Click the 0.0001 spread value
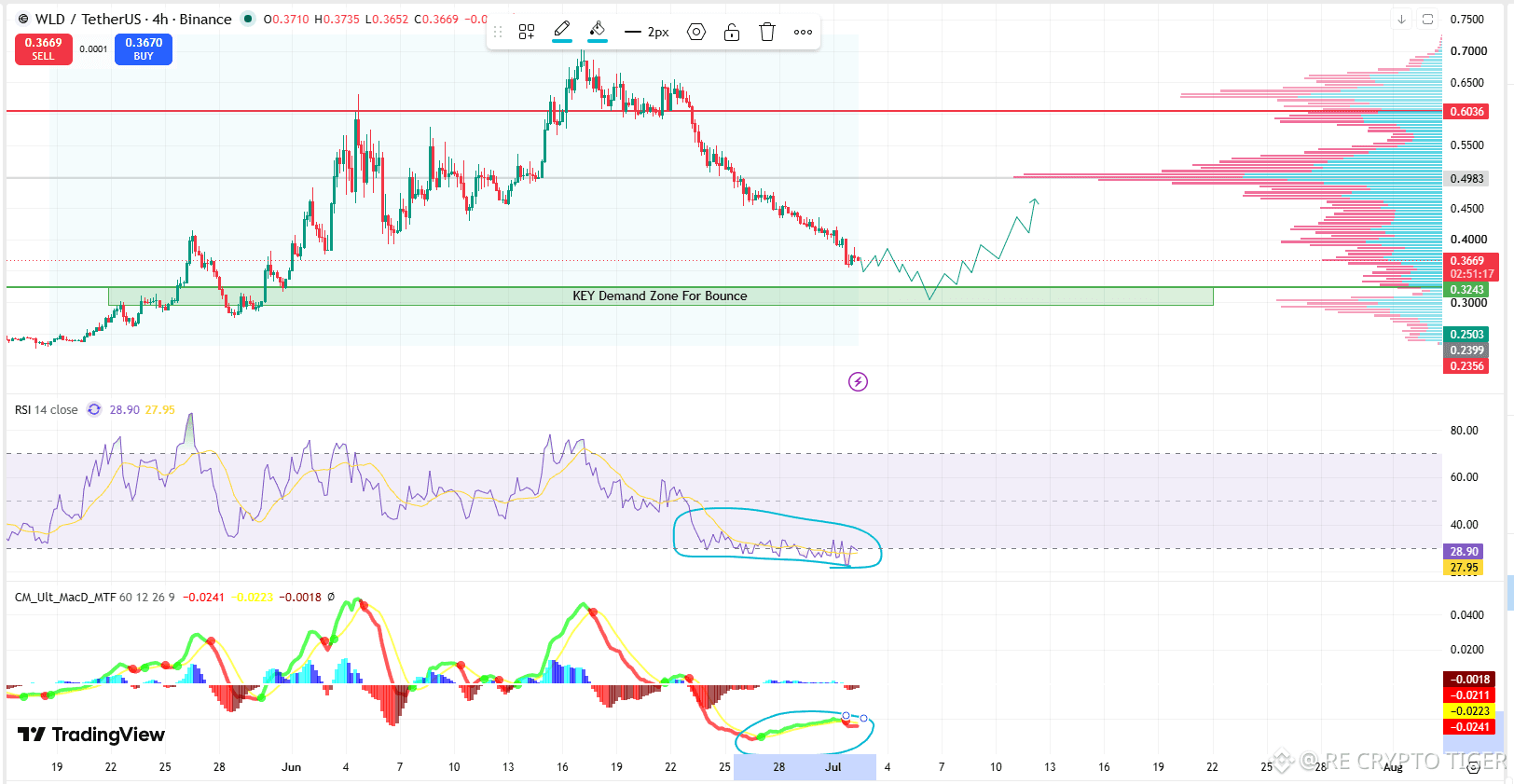1514x784 pixels. pos(93,49)
